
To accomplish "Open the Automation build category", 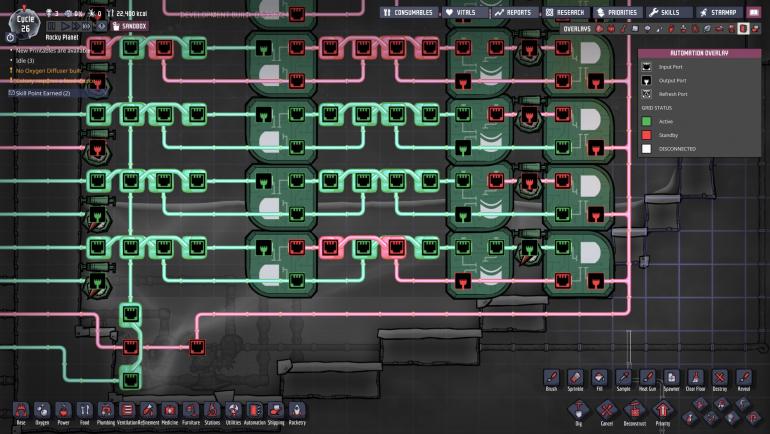I will (x=254, y=413).
